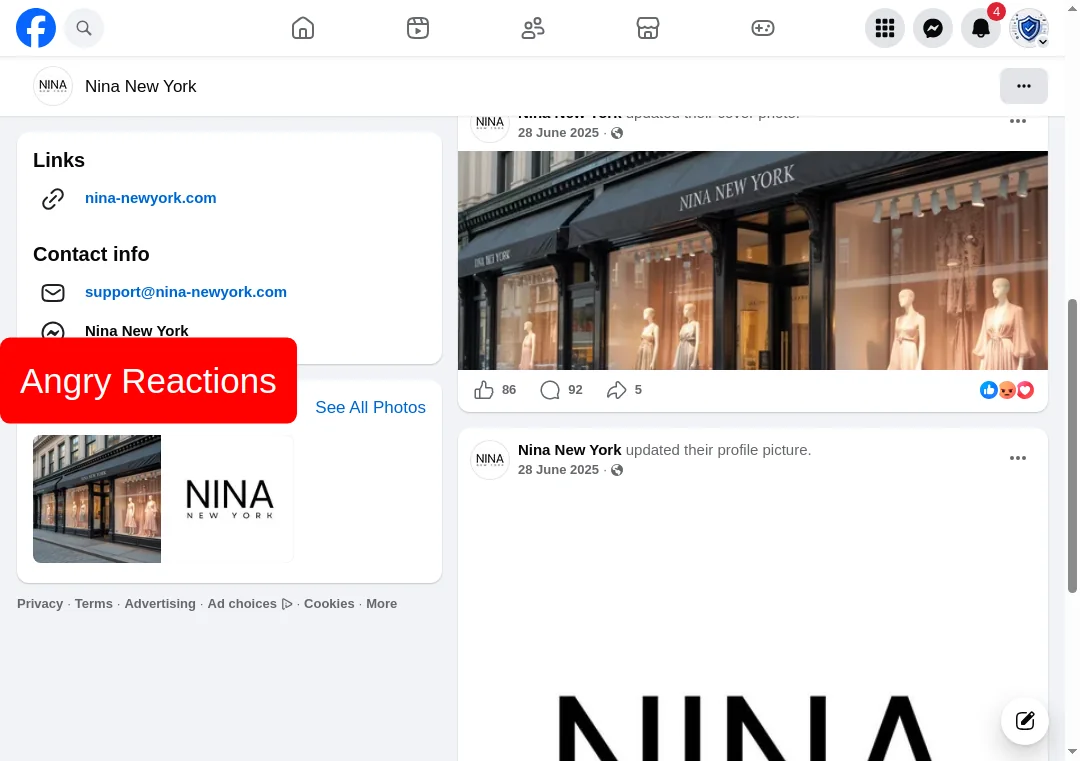The height and width of the screenshot is (761, 1080).
Task: Open Nina New York Messenger contact
Action: [137, 331]
